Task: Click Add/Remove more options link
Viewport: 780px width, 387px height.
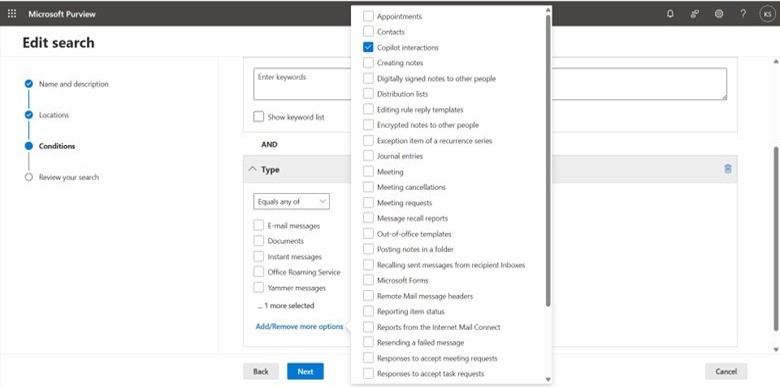Action: [x=299, y=327]
